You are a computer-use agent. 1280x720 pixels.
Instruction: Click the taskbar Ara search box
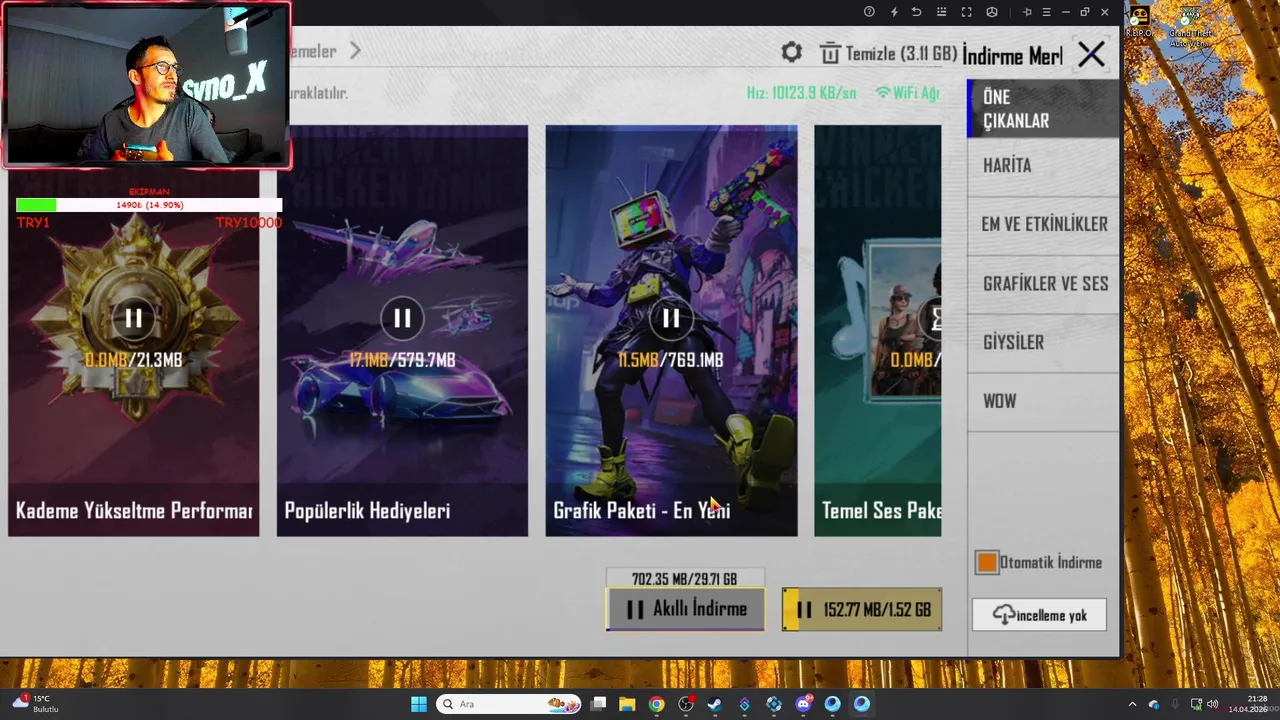[506, 704]
